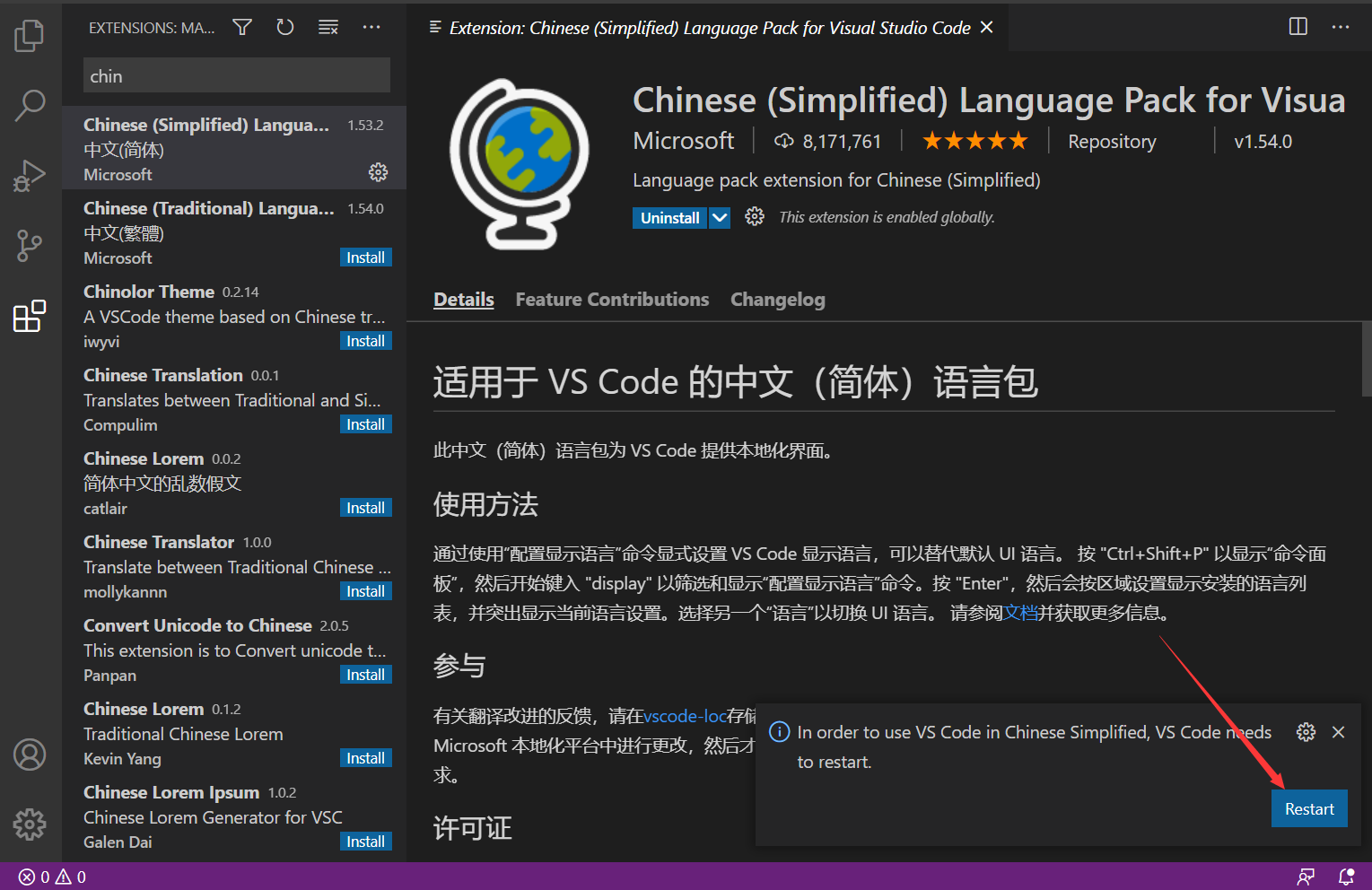
Task: Open the Explorer view in activity bar
Action: tap(30, 35)
